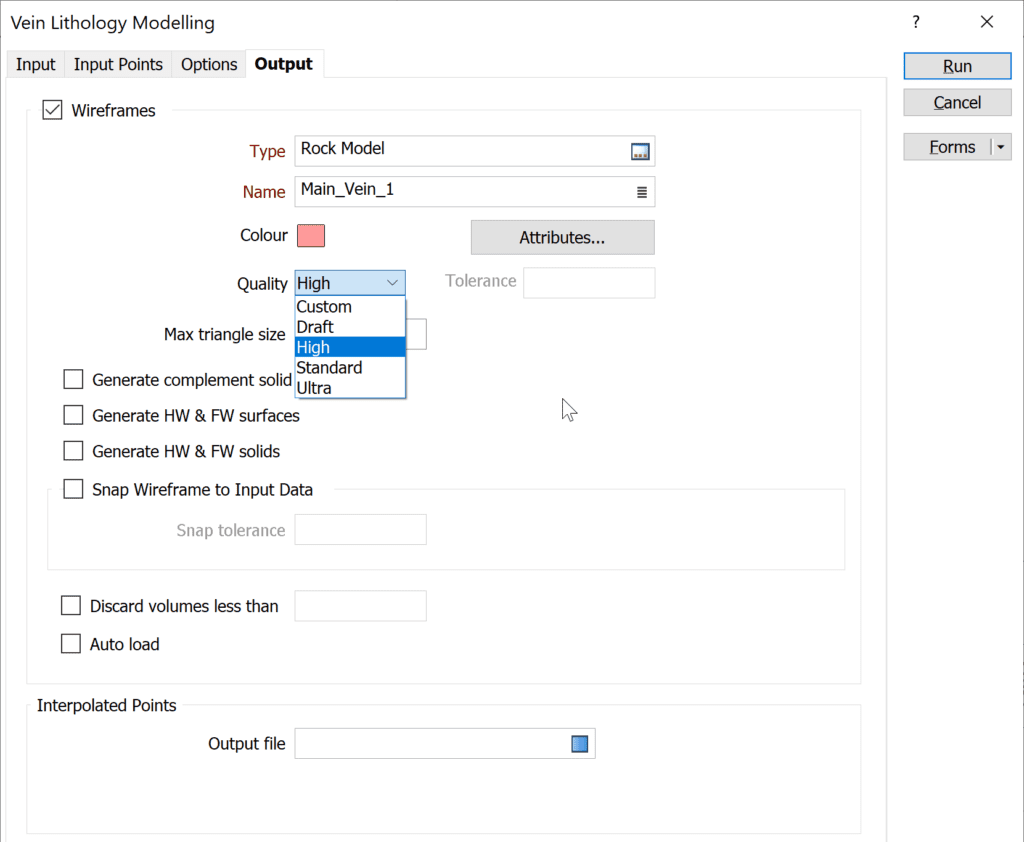Switch to the Input Points tab

point(118,64)
